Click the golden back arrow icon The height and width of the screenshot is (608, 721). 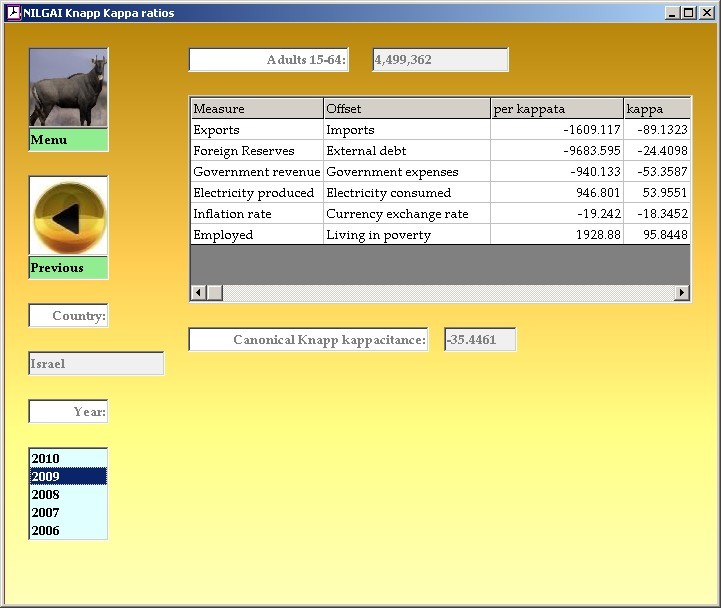(x=68, y=216)
